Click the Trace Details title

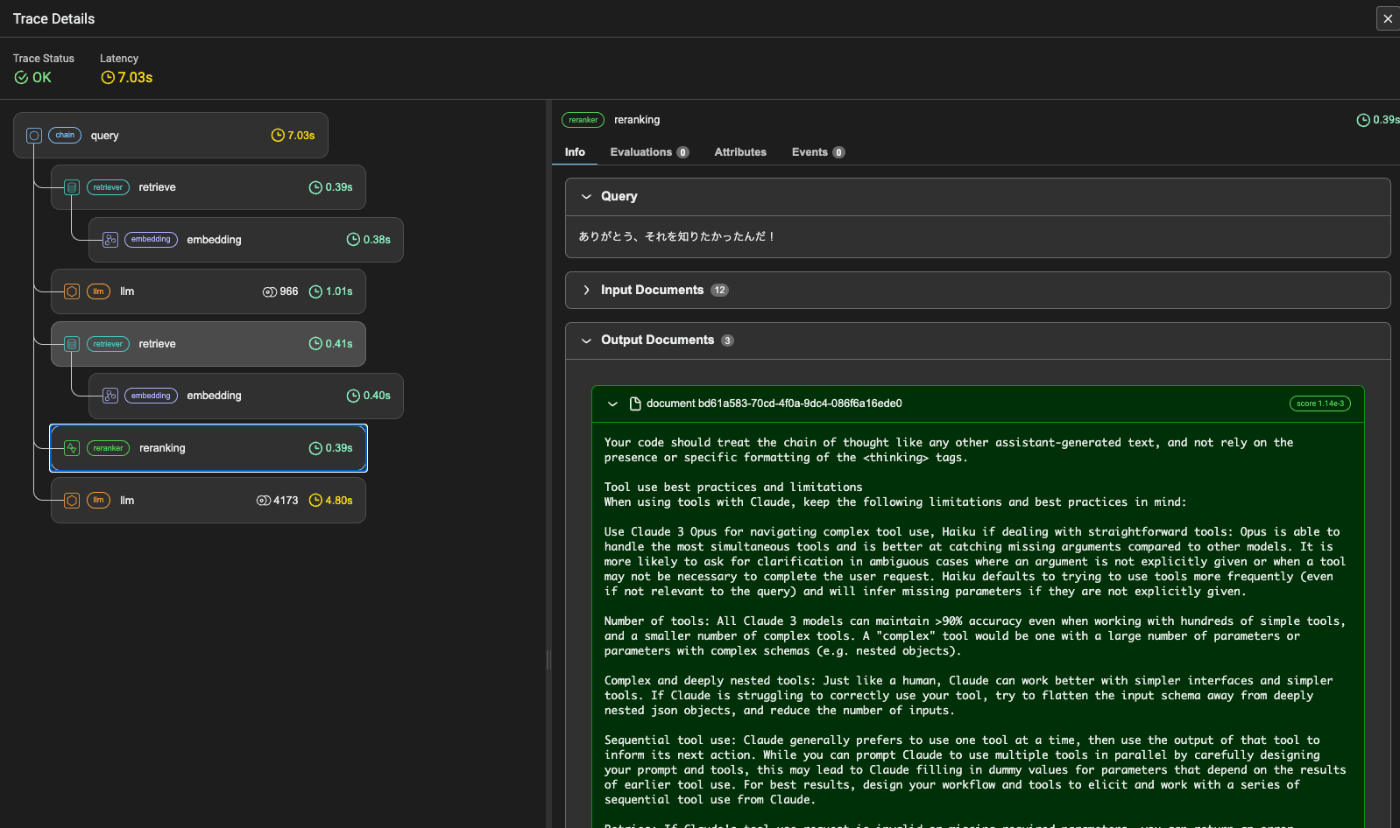click(54, 19)
